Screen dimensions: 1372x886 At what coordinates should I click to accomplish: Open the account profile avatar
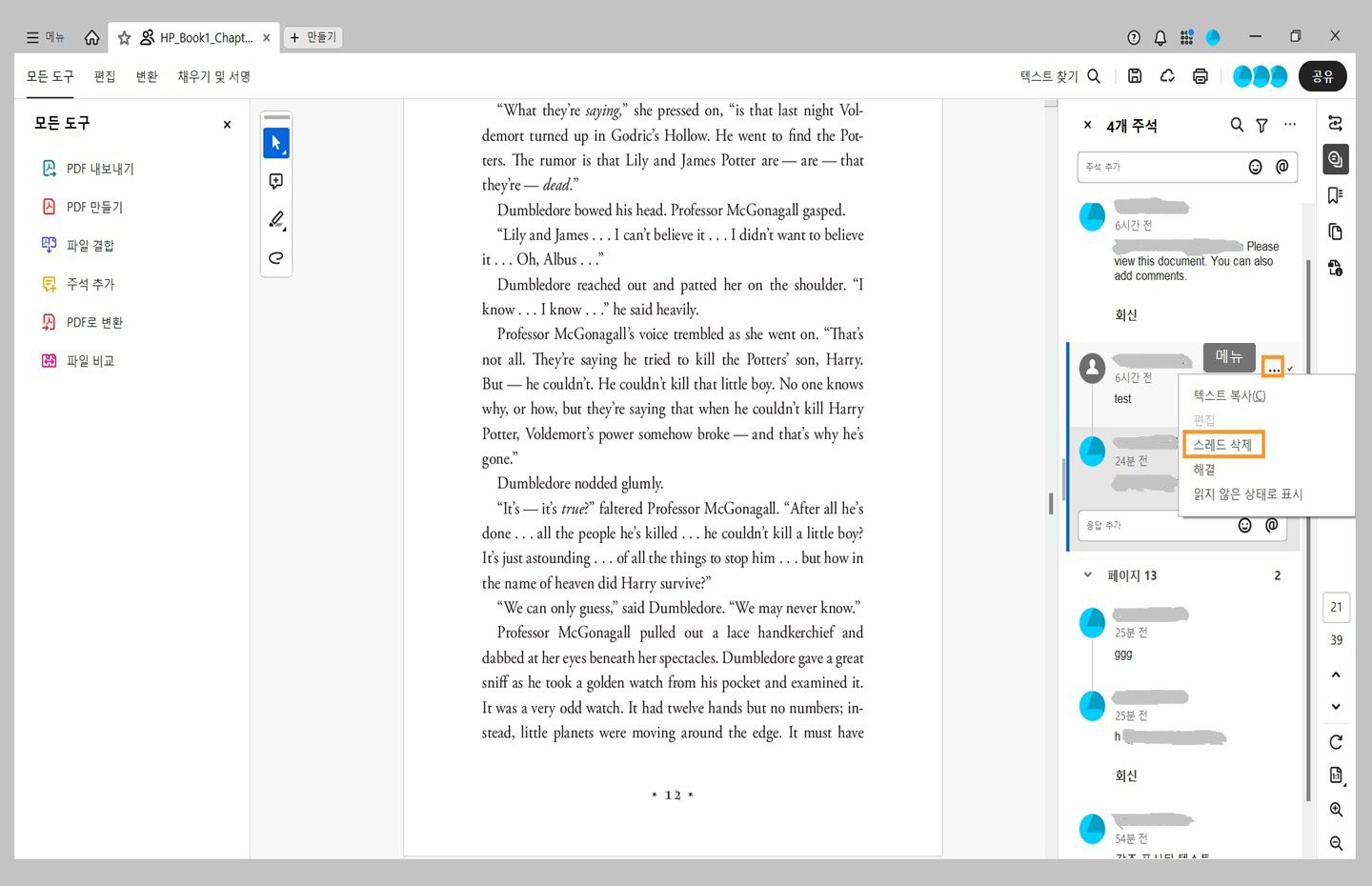(x=1213, y=38)
